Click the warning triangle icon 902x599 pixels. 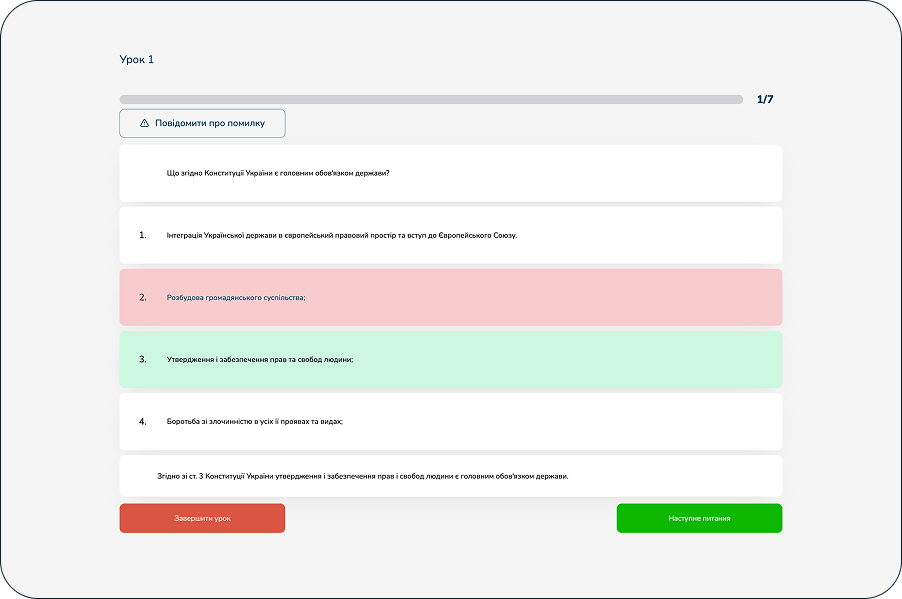(x=144, y=123)
